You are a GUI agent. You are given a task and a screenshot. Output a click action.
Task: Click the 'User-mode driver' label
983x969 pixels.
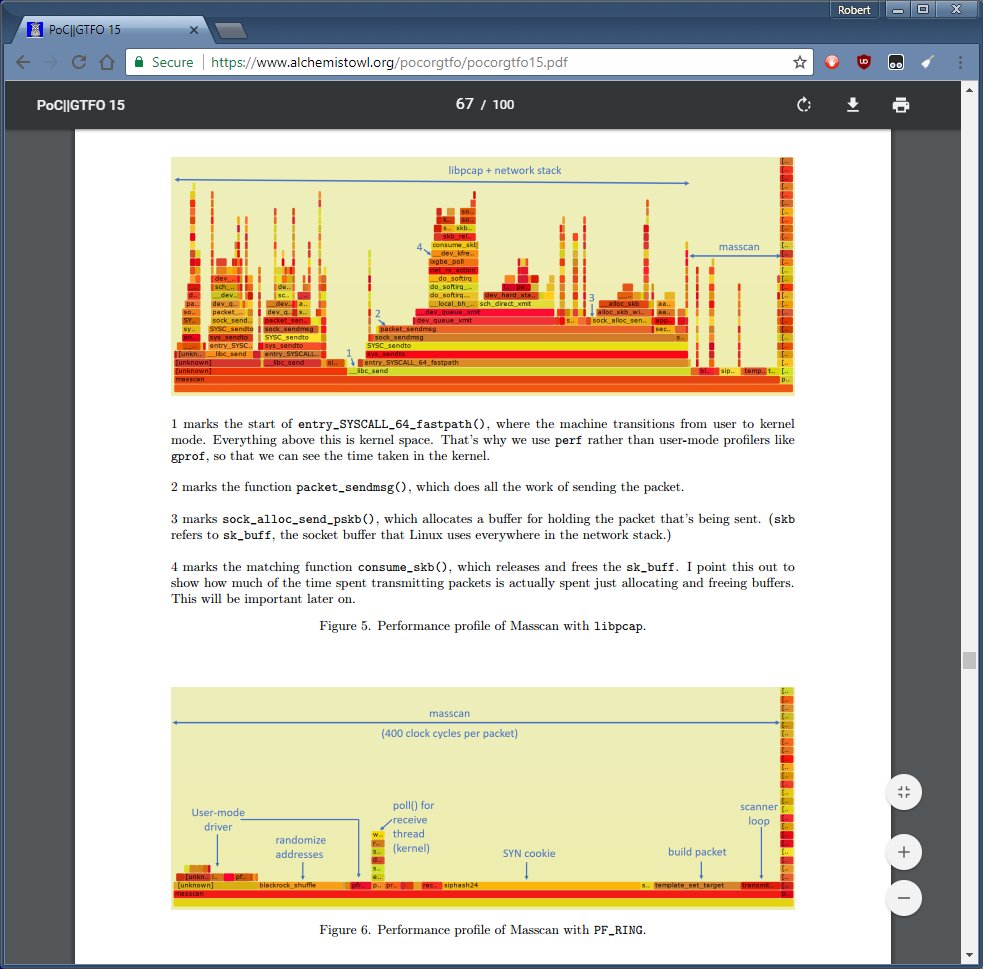[x=218, y=819]
